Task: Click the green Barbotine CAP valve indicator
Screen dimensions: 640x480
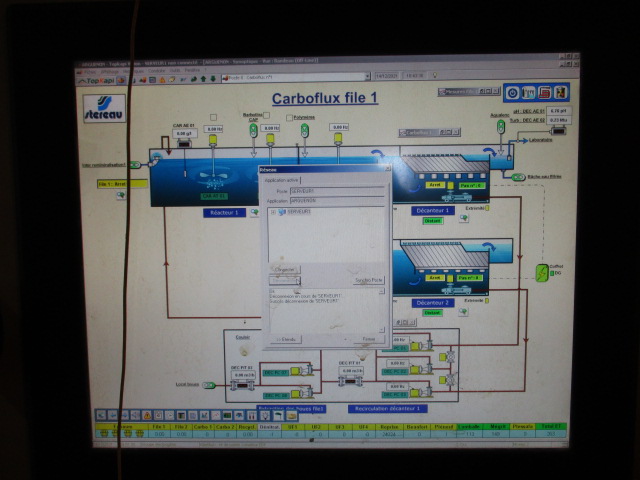Action: point(255,130)
